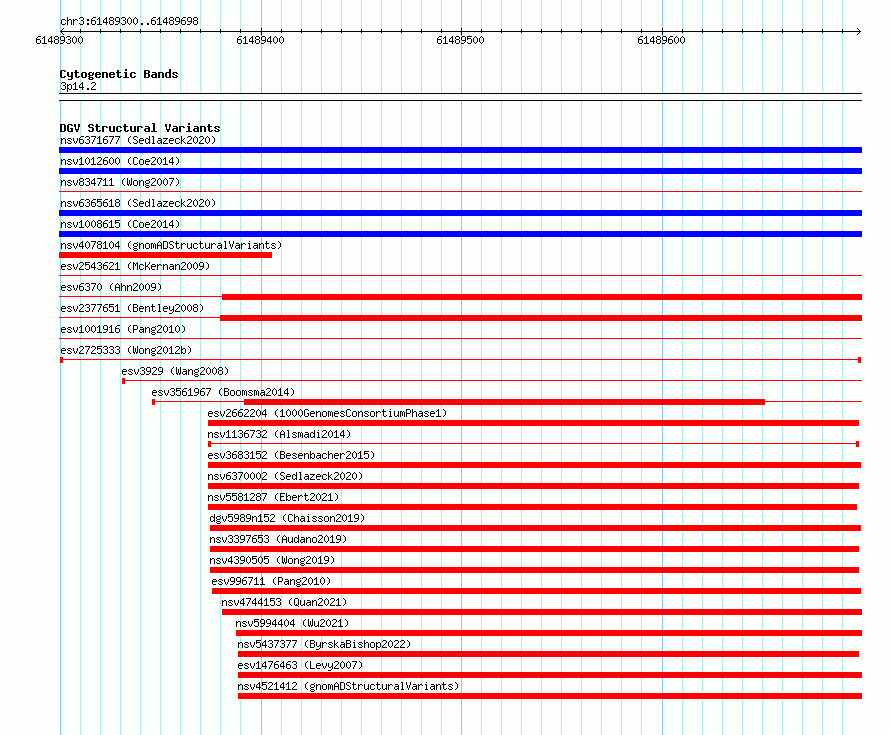
Task: Click the 61489400 ruler position
Action: click(x=261, y=40)
